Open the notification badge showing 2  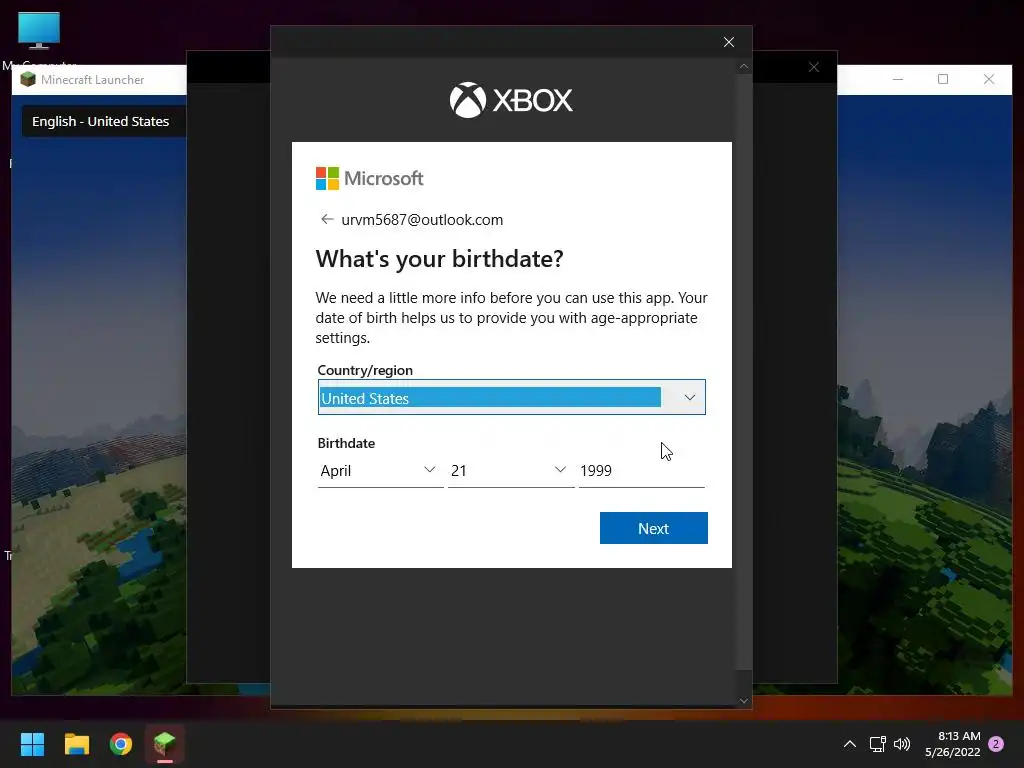click(996, 744)
